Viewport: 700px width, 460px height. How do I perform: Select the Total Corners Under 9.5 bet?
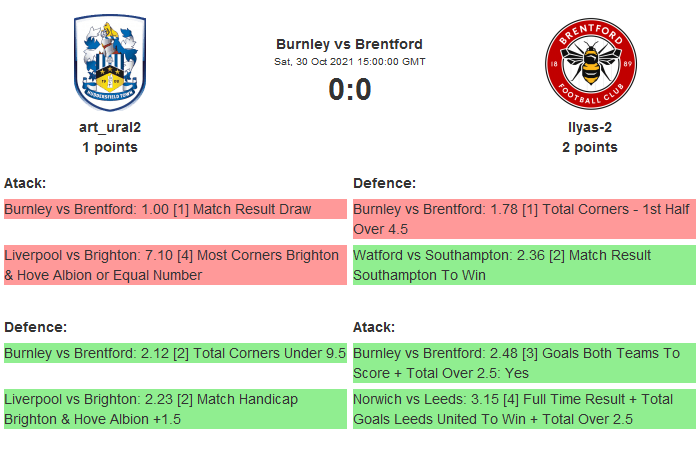pos(175,353)
